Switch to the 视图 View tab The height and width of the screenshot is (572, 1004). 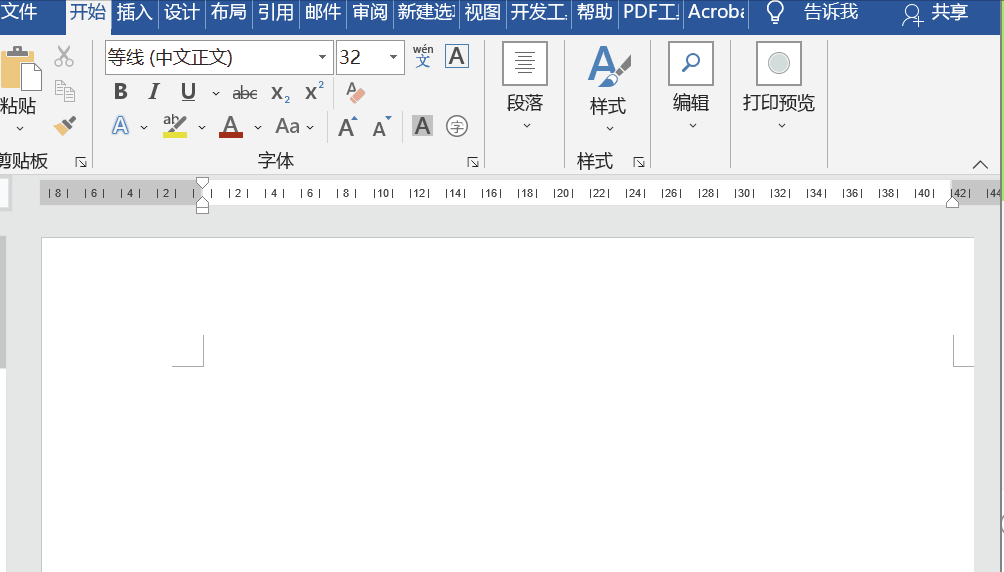(483, 12)
